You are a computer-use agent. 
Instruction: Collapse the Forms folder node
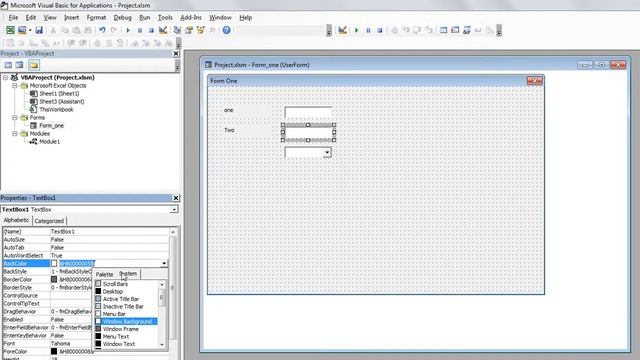pos(15,118)
